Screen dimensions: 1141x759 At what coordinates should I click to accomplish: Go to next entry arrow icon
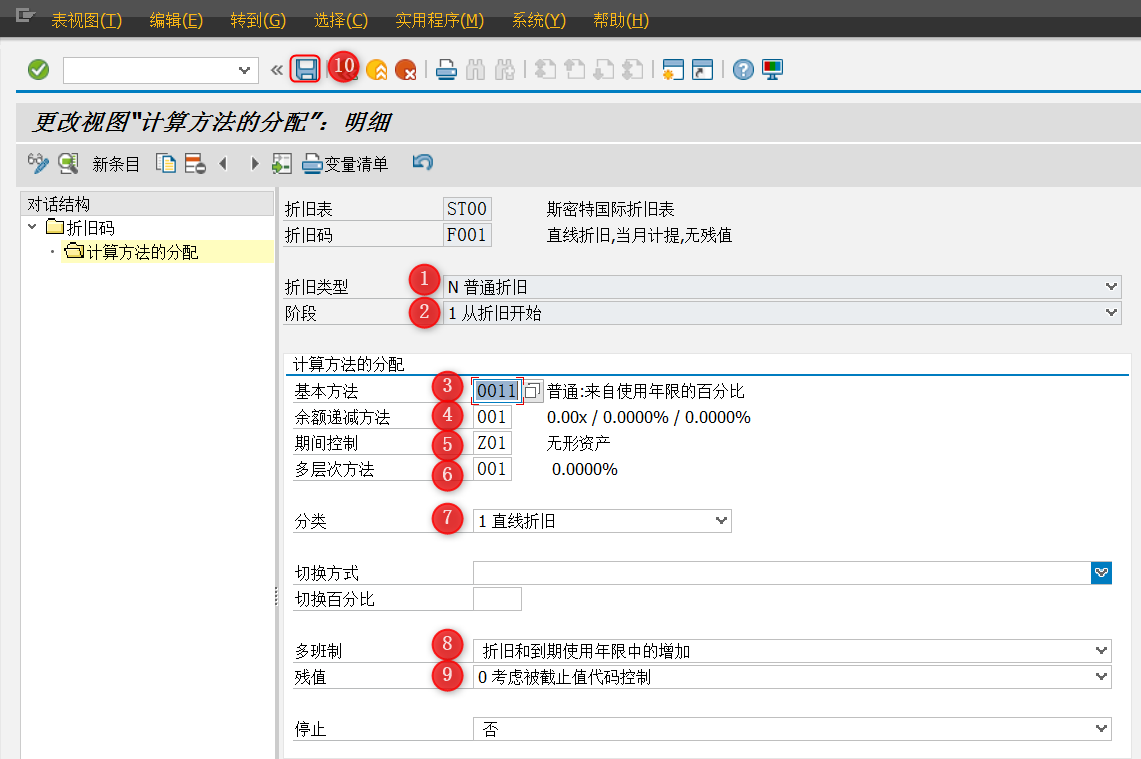[253, 163]
